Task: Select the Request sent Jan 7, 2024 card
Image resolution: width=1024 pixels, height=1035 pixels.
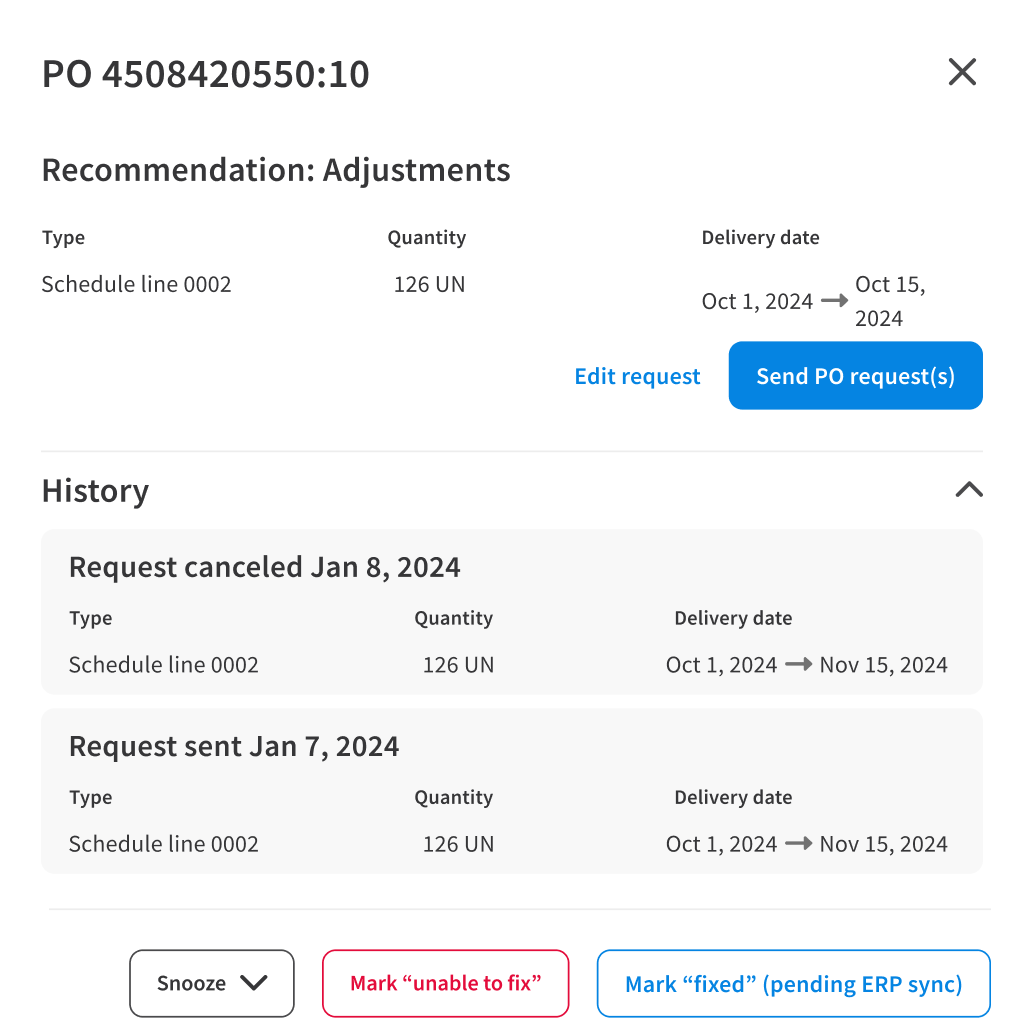Action: 512,791
